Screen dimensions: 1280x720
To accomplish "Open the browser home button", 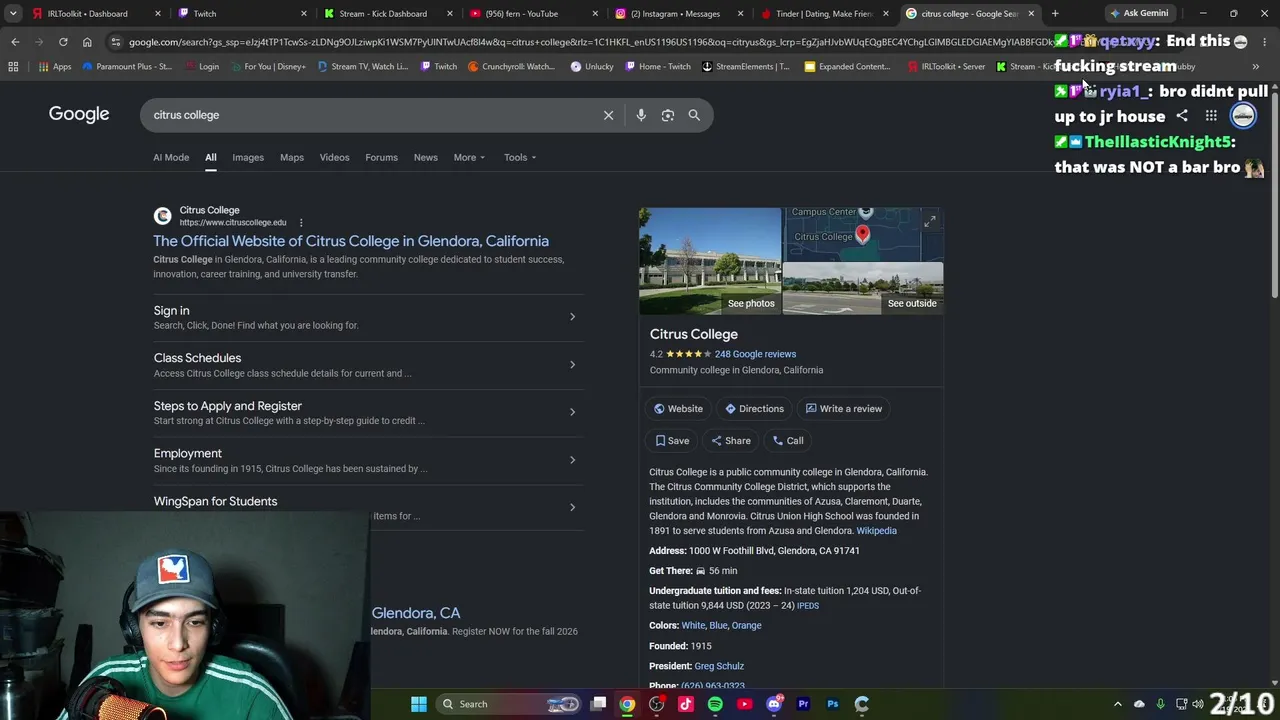I will pos(87,42).
